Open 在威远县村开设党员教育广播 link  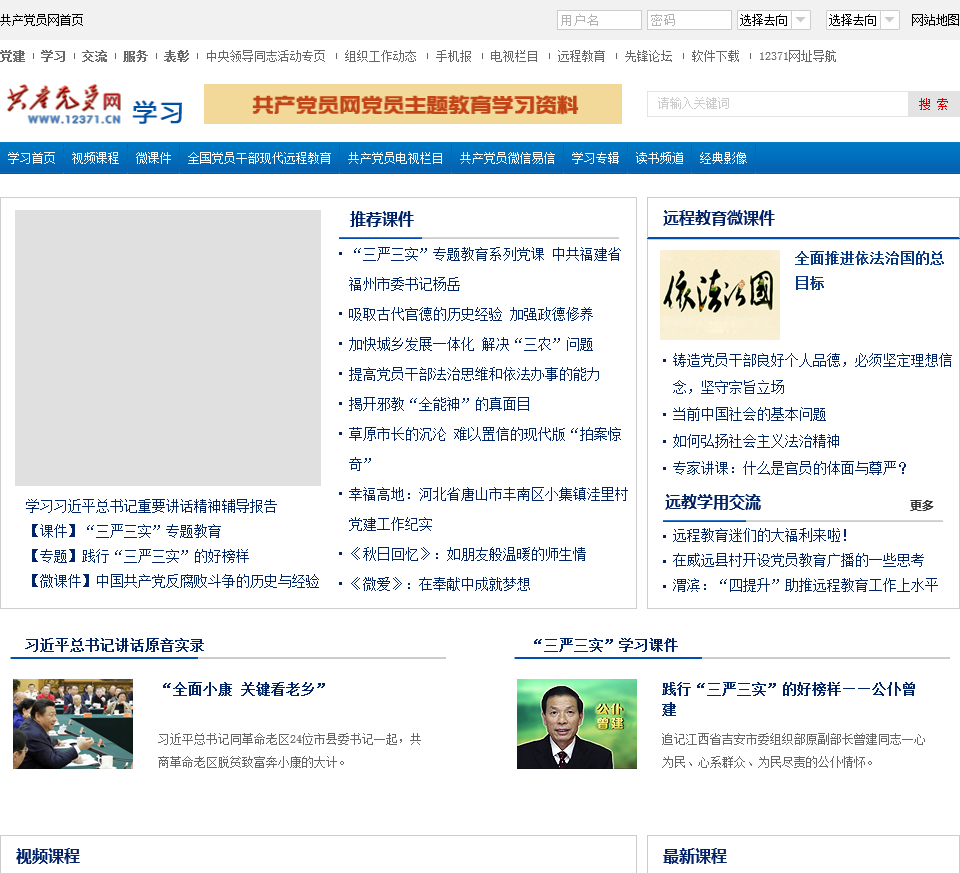tap(798, 560)
